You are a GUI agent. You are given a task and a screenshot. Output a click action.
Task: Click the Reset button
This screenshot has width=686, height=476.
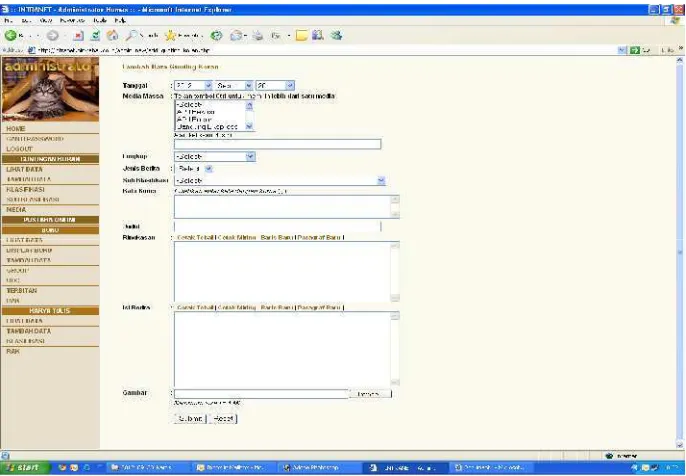click(x=223, y=419)
